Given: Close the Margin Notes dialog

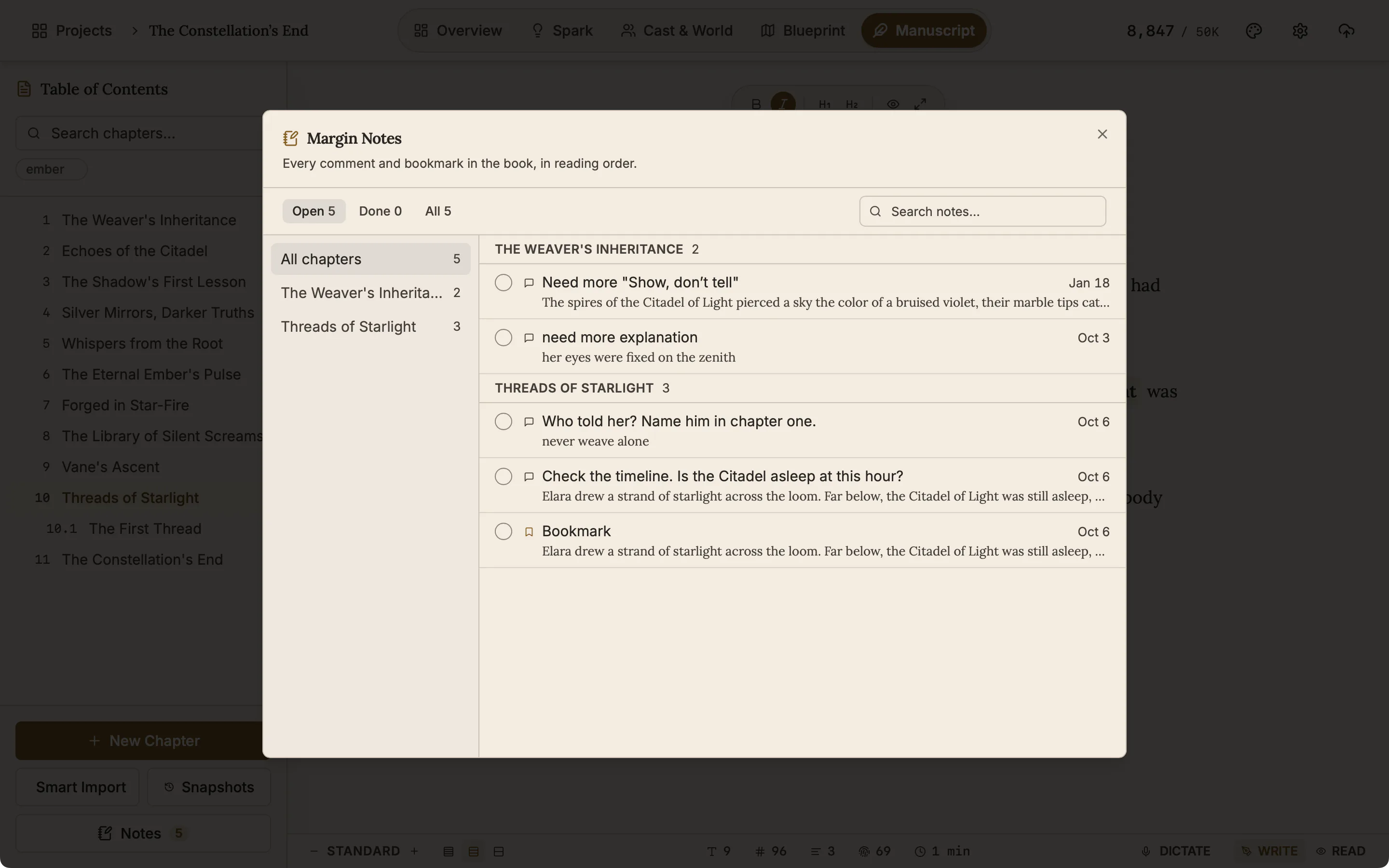Looking at the screenshot, I should pos(1102,134).
